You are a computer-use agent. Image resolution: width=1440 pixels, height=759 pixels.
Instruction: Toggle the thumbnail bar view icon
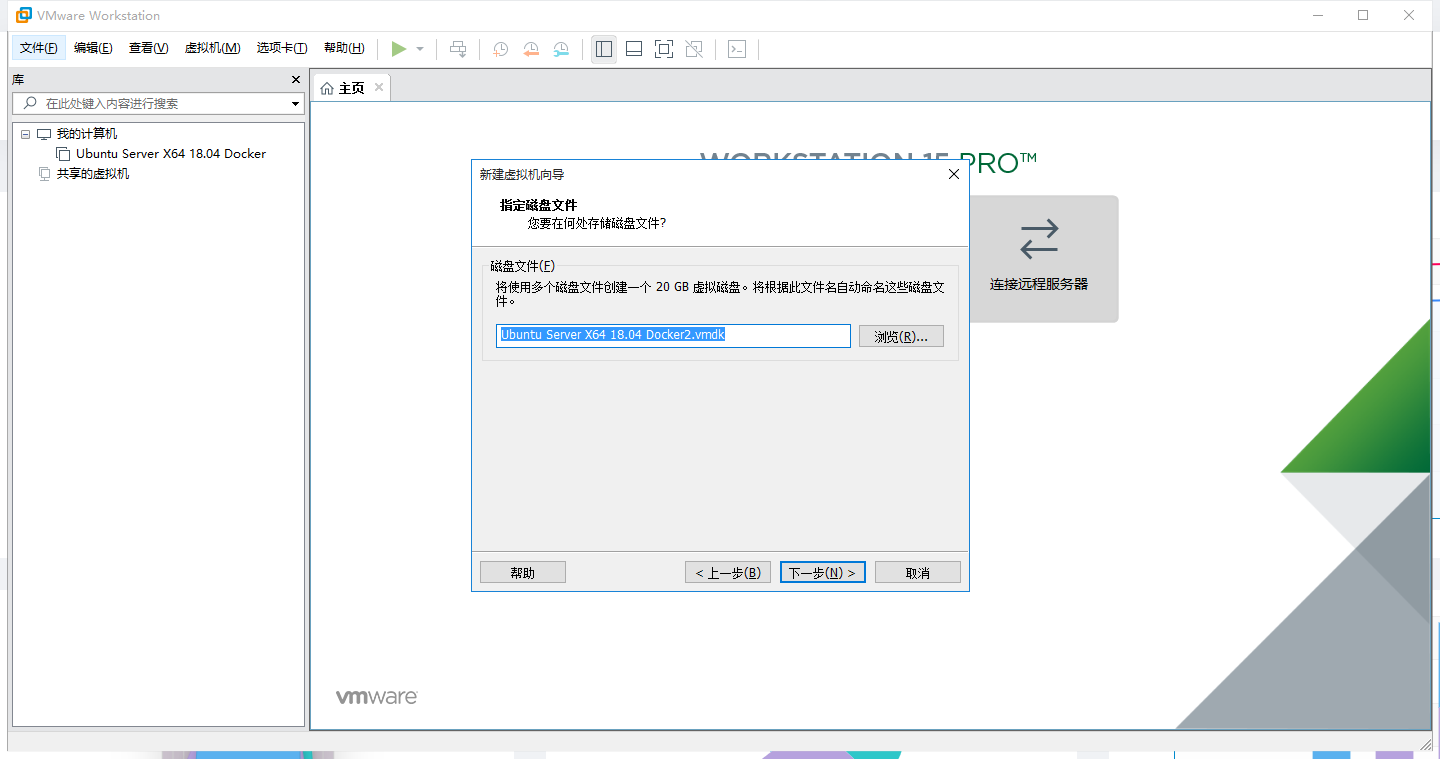(x=633, y=49)
